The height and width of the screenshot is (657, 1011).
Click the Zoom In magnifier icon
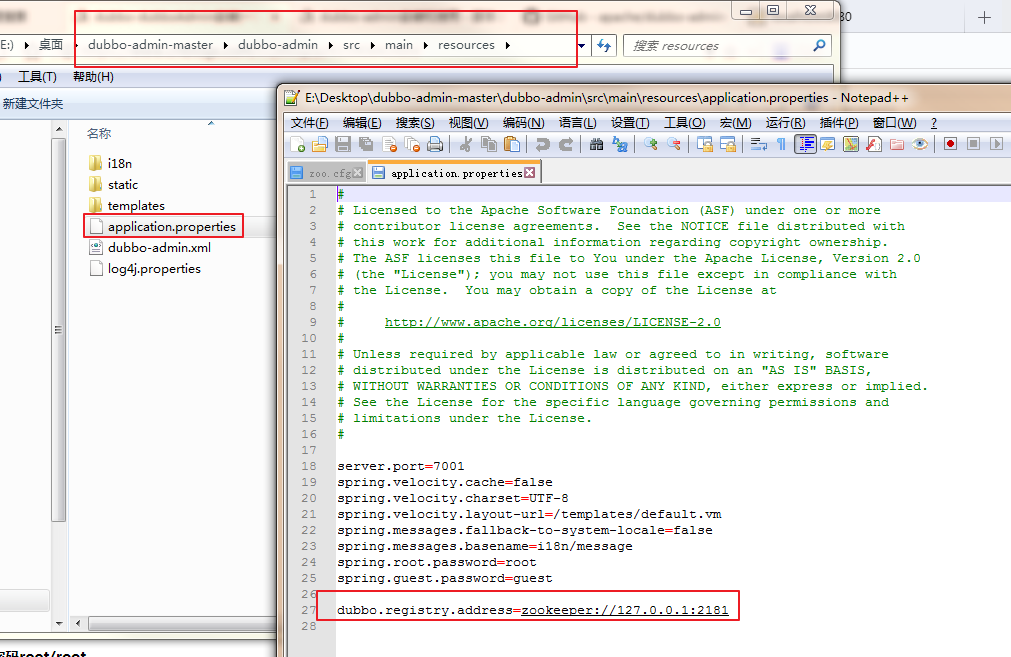click(x=651, y=144)
